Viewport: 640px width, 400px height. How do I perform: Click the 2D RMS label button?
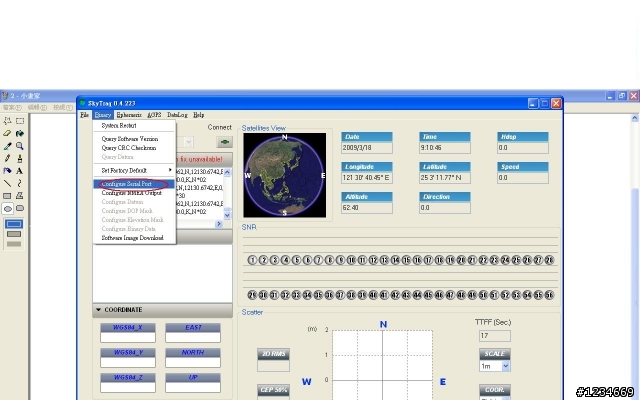[273, 354]
